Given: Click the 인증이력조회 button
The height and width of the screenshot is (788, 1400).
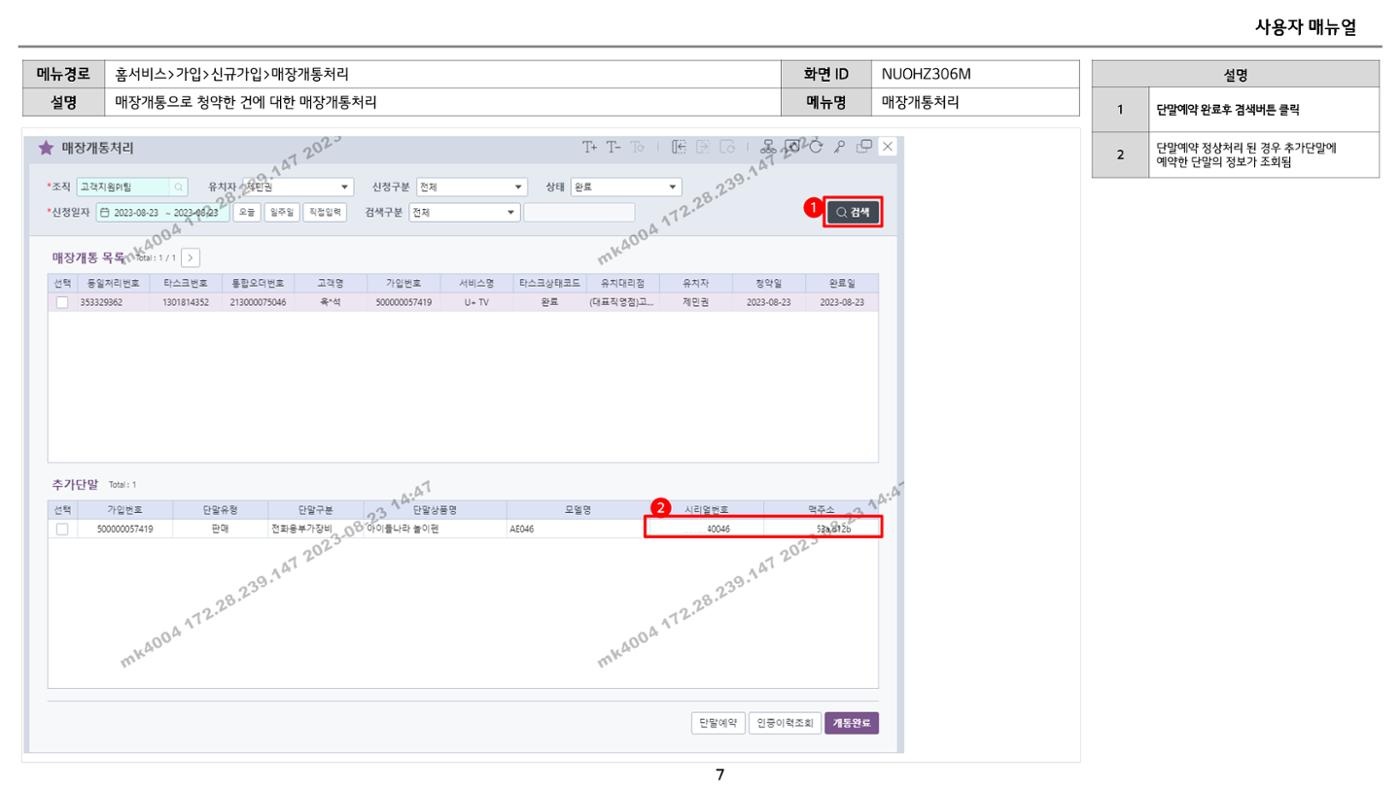Looking at the screenshot, I should [x=785, y=723].
